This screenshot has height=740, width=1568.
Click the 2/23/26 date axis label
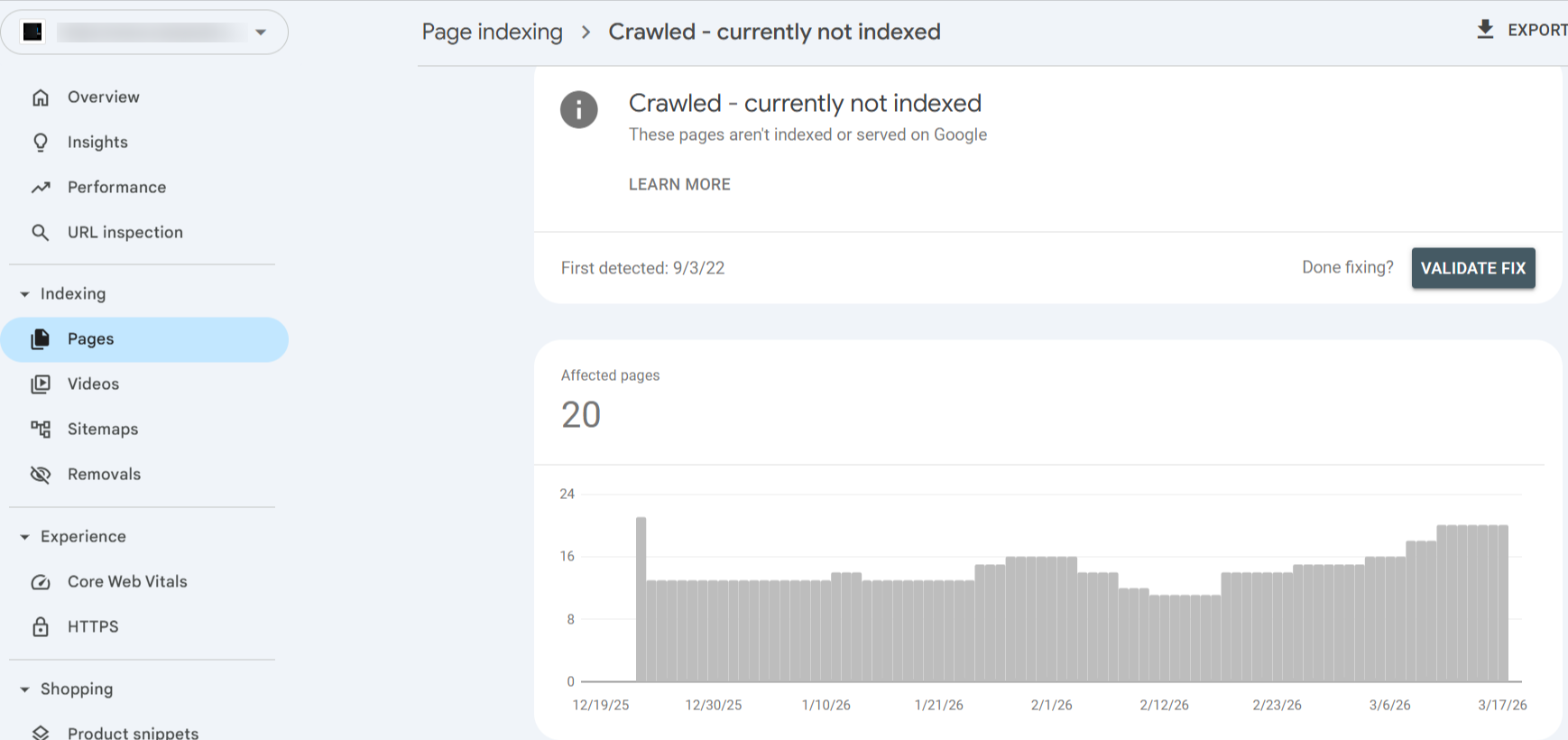(1277, 705)
